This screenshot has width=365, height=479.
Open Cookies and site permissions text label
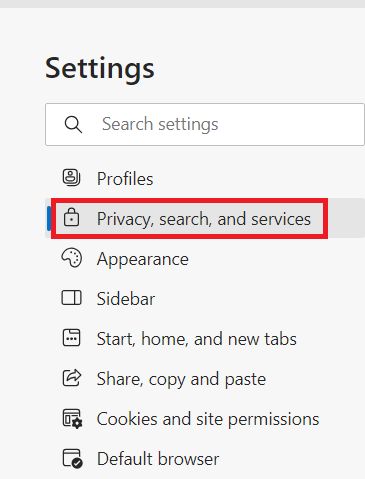pyautogui.click(x=208, y=419)
